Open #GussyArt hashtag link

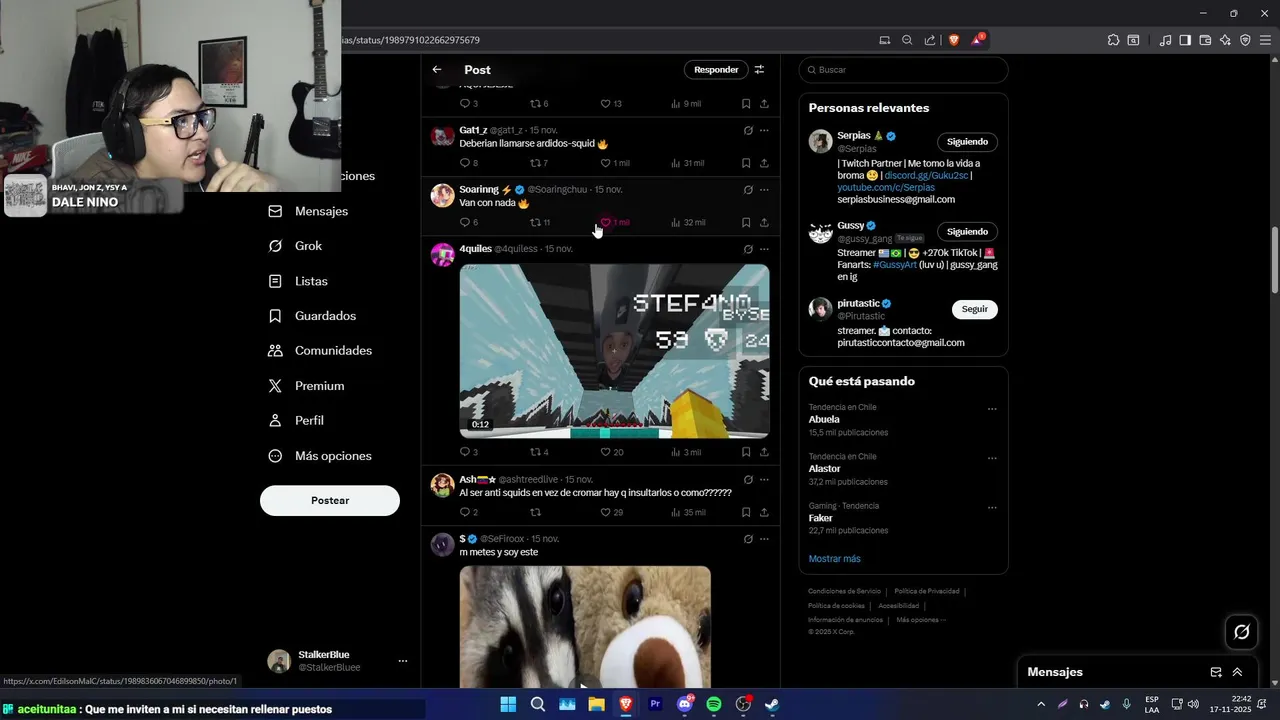click(895, 265)
